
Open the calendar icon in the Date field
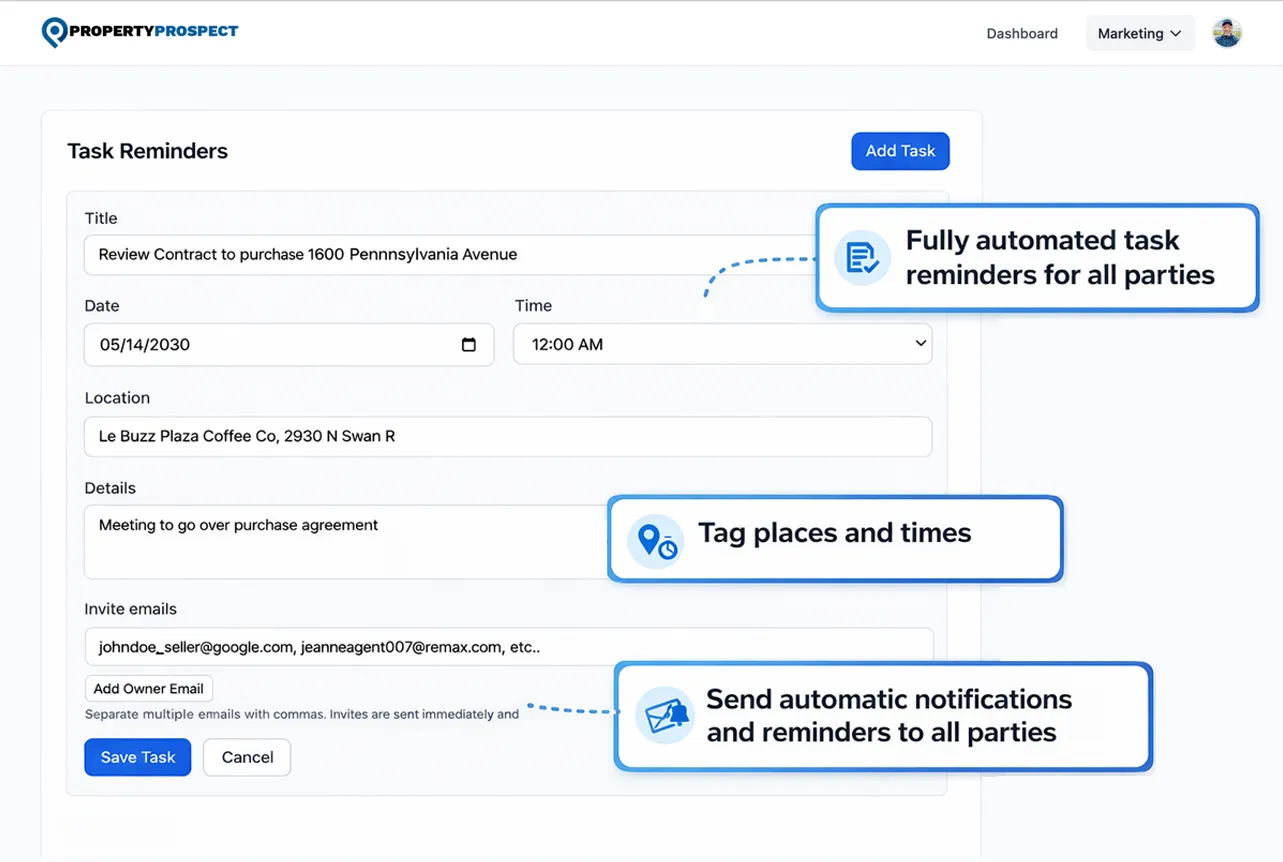pyautogui.click(x=468, y=344)
